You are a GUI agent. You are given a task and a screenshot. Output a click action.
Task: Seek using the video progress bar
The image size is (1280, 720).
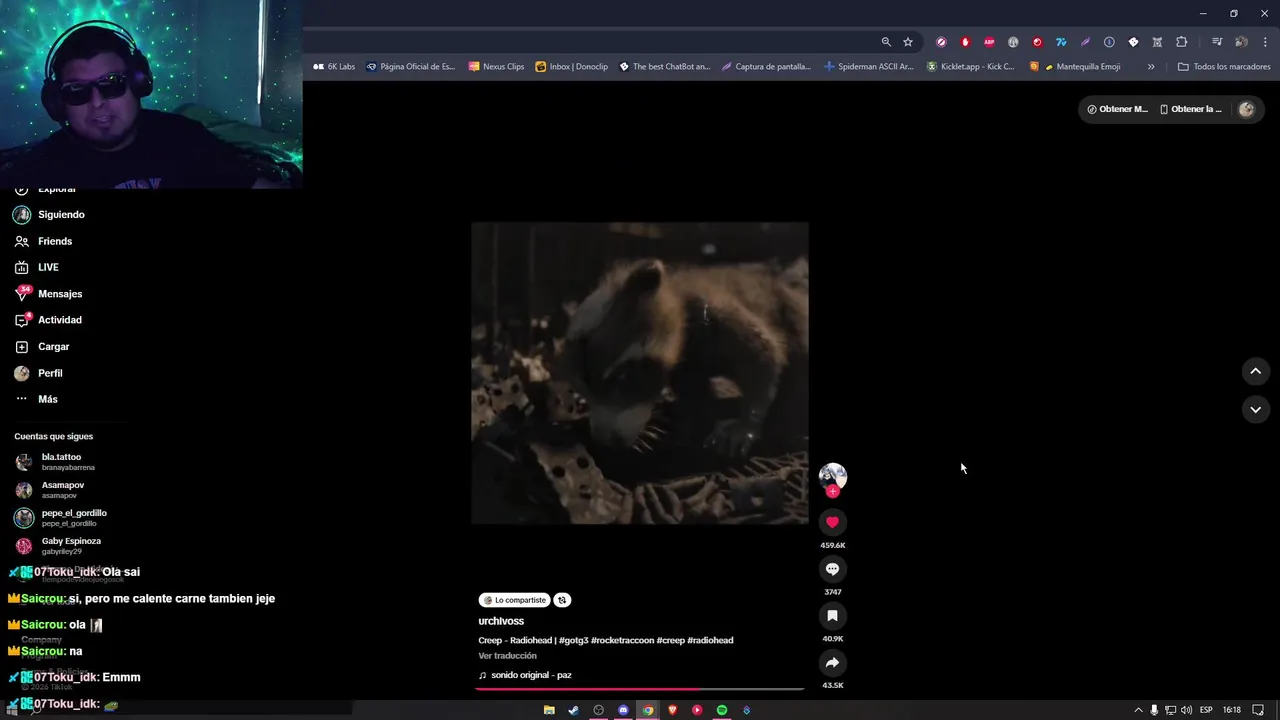pos(640,688)
